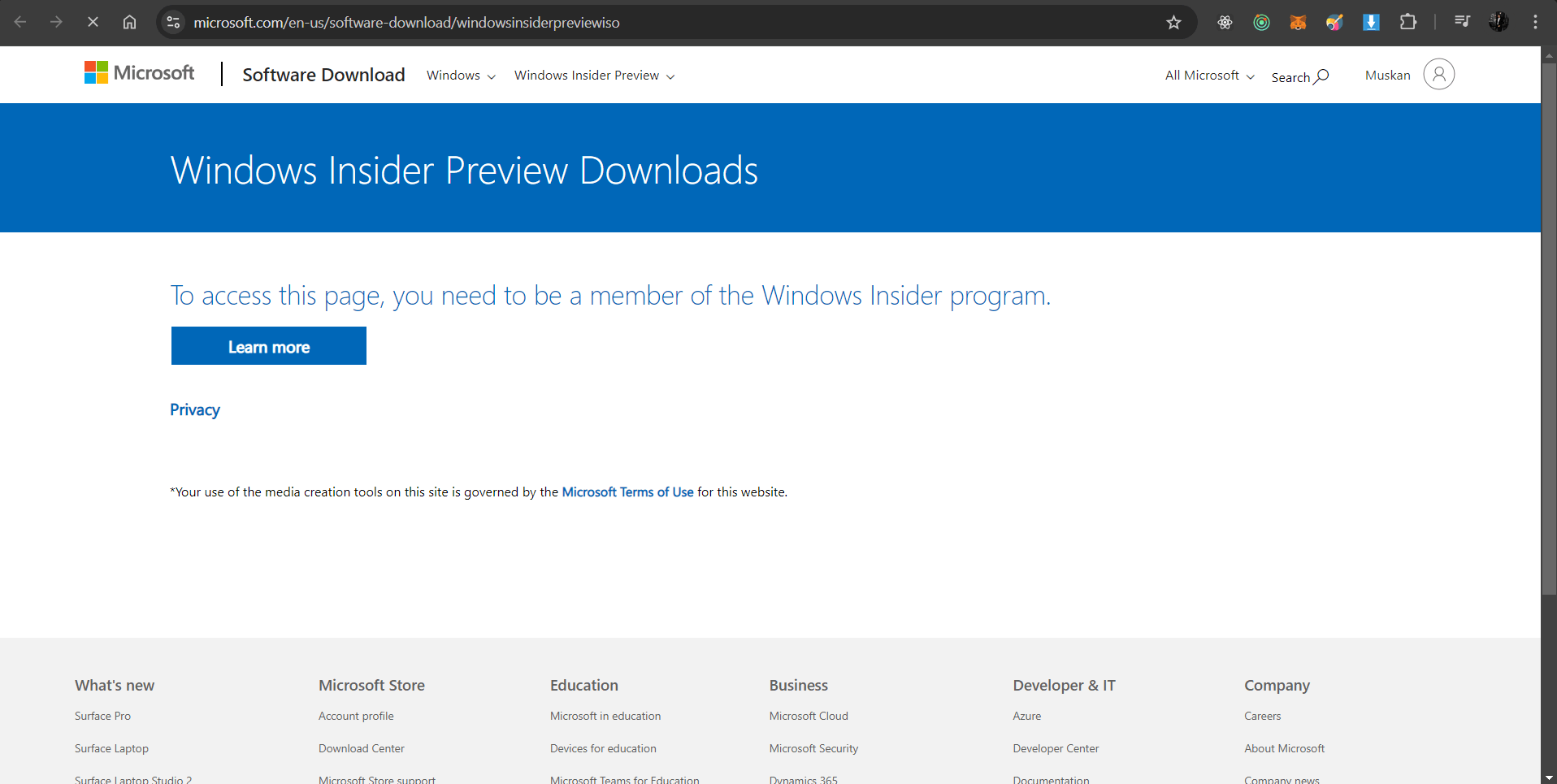Open Account profile footer link

click(356, 716)
